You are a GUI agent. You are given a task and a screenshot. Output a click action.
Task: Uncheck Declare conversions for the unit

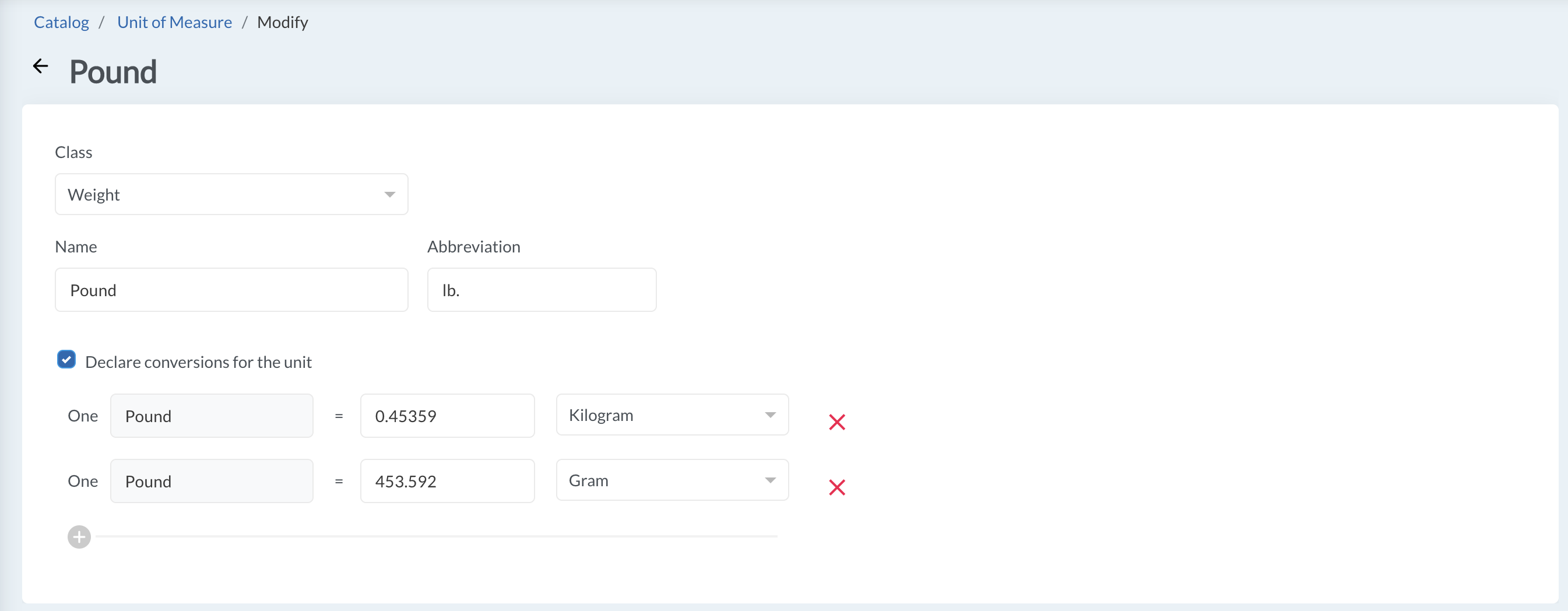tap(66, 359)
